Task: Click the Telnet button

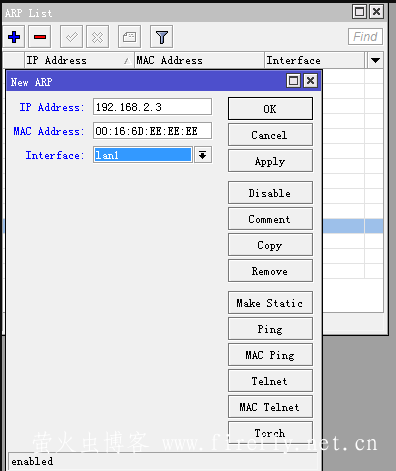Action: click(270, 381)
